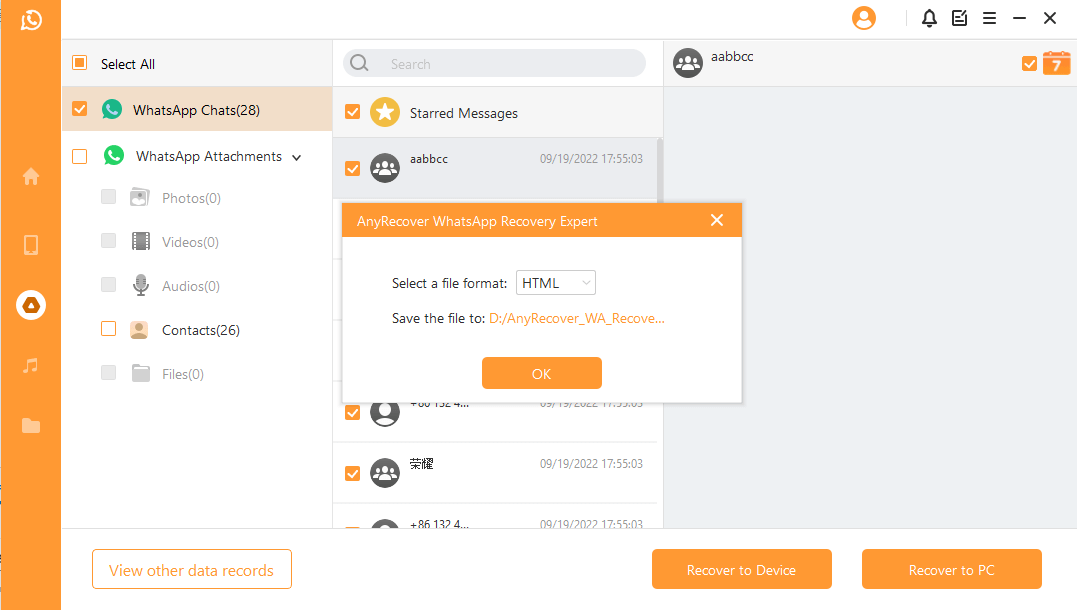Screen dimensions: 1077x610
Task: Click the Recover to PC button
Action: click(x=951, y=570)
